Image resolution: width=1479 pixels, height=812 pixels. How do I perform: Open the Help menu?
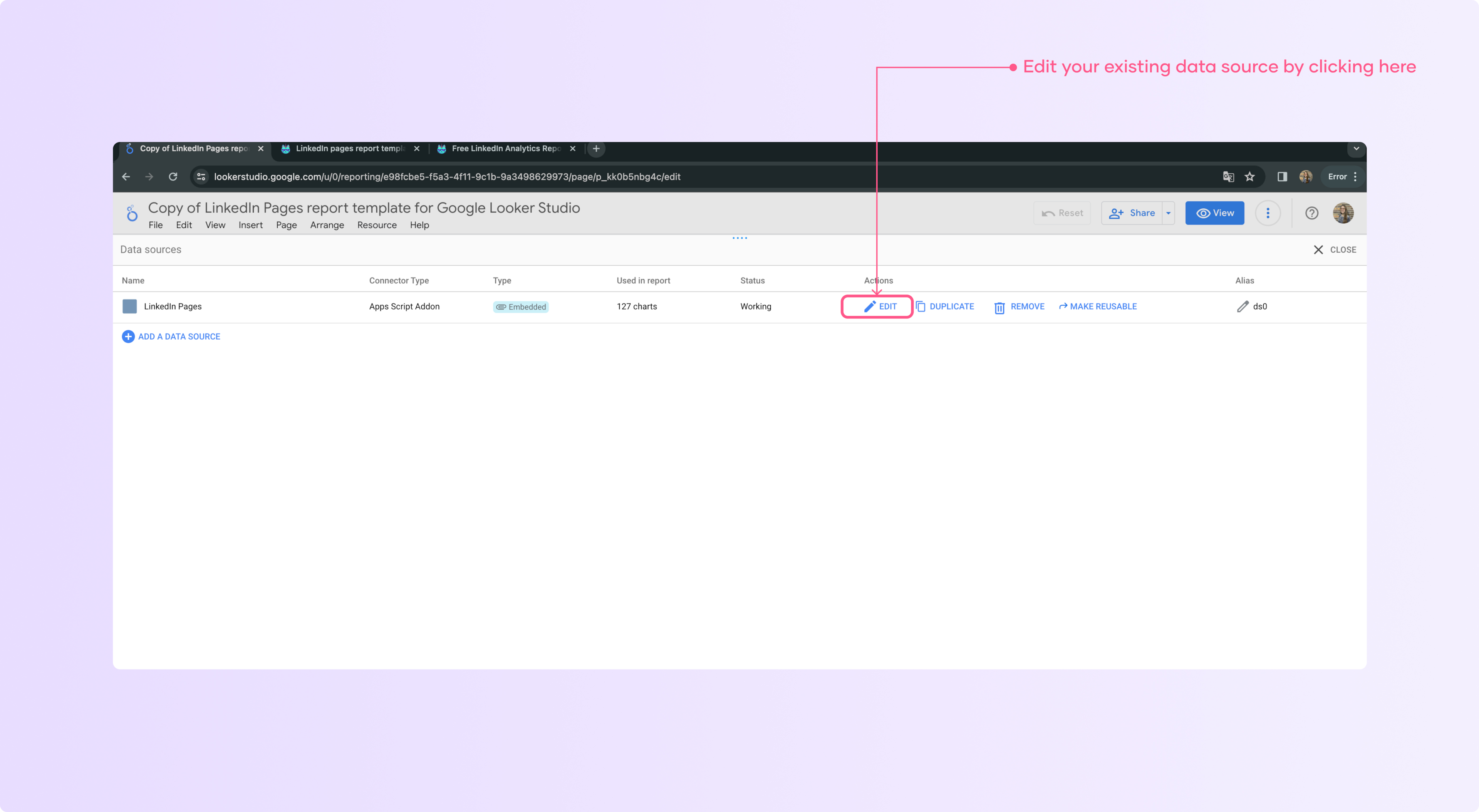click(x=420, y=226)
